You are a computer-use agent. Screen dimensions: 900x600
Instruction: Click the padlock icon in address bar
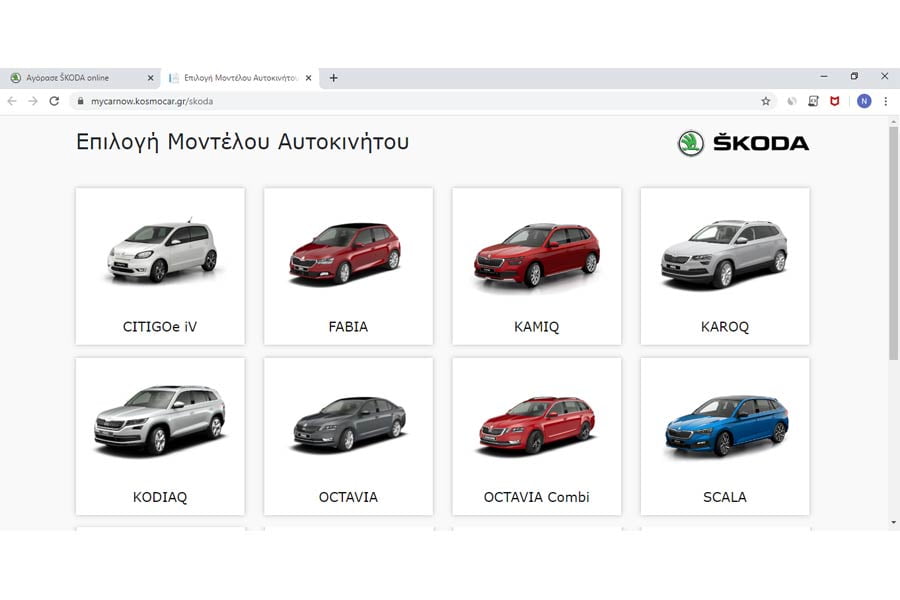point(79,101)
